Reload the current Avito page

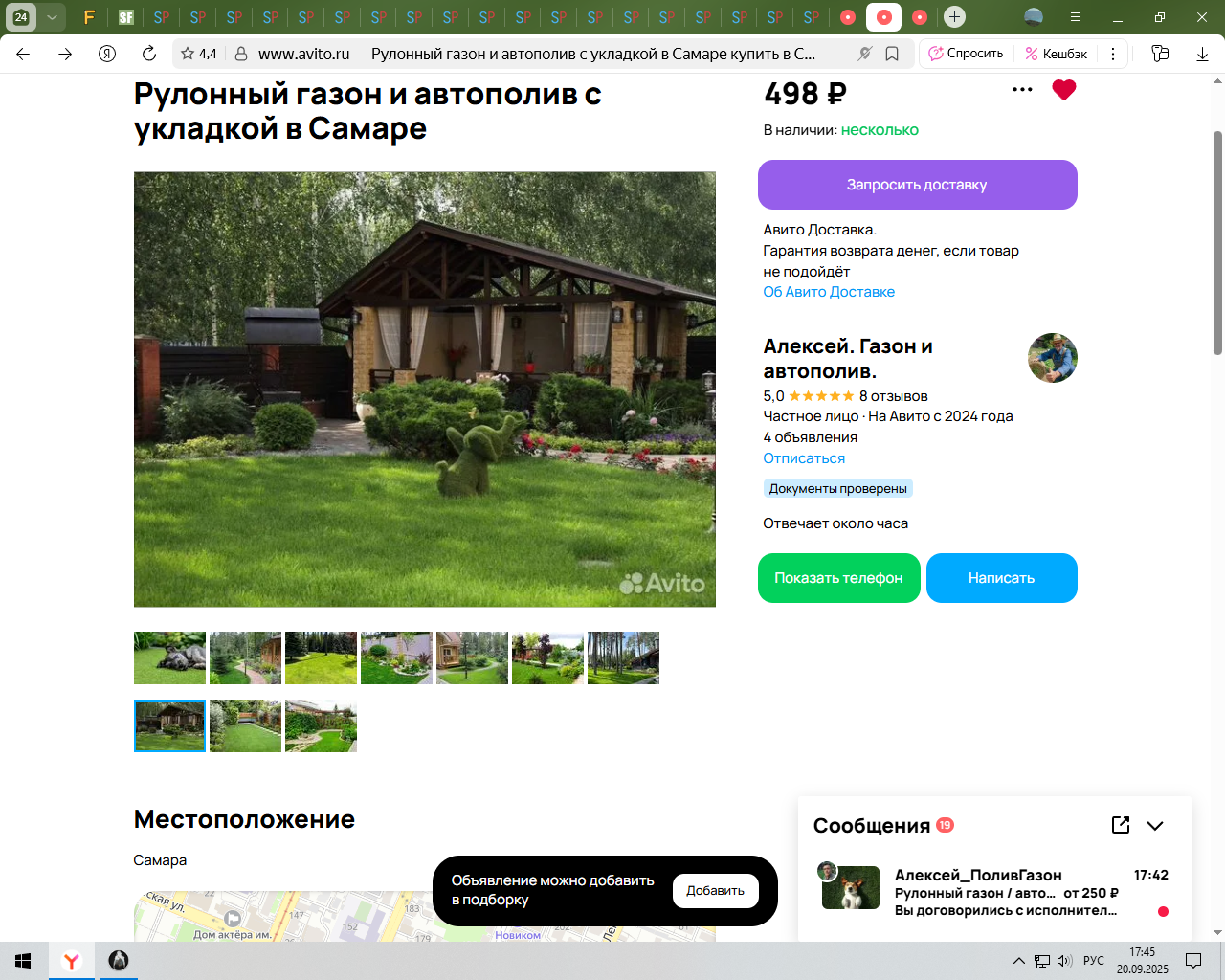[x=148, y=55]
